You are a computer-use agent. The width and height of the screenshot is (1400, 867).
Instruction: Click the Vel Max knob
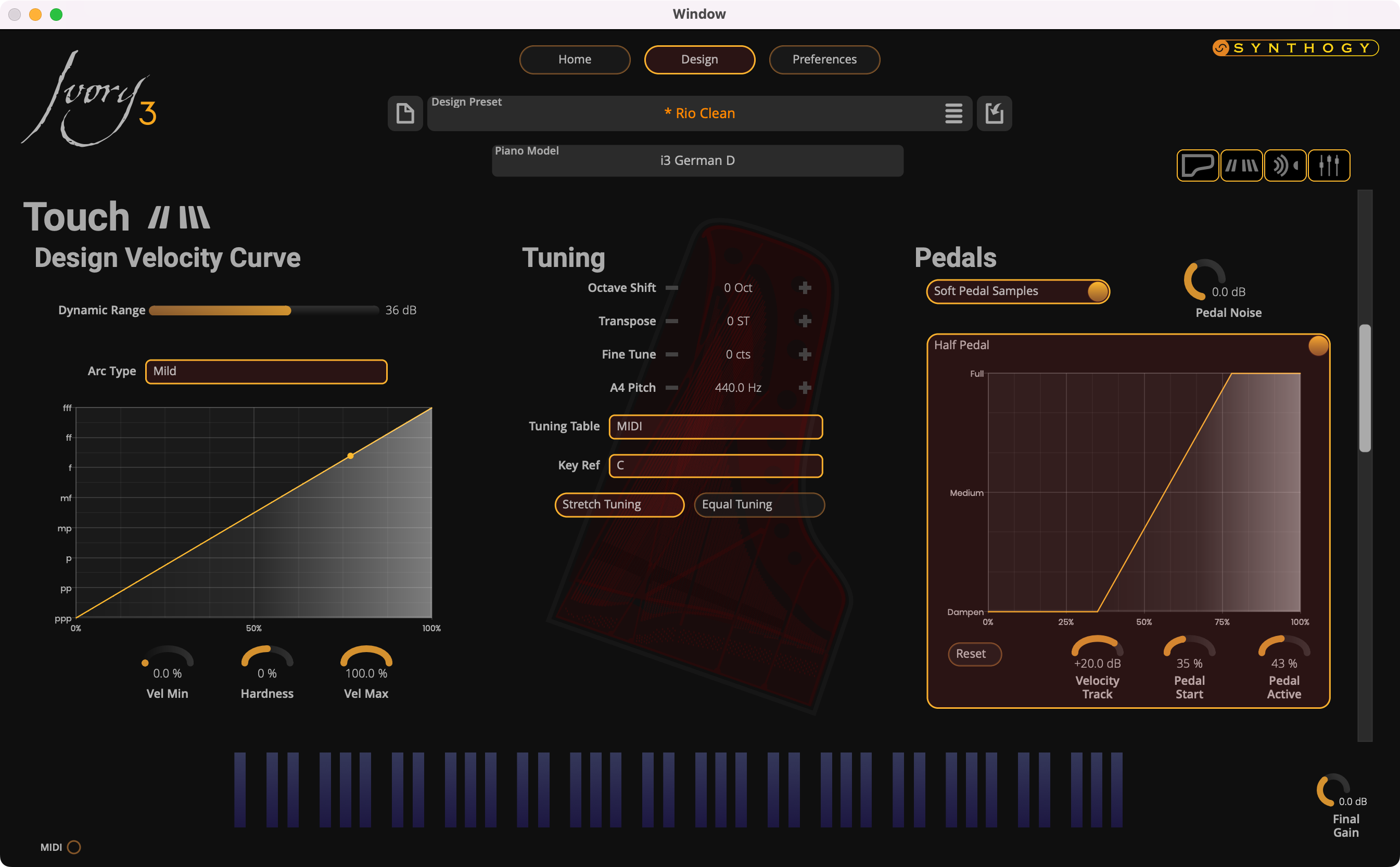[x=366, y=657]
